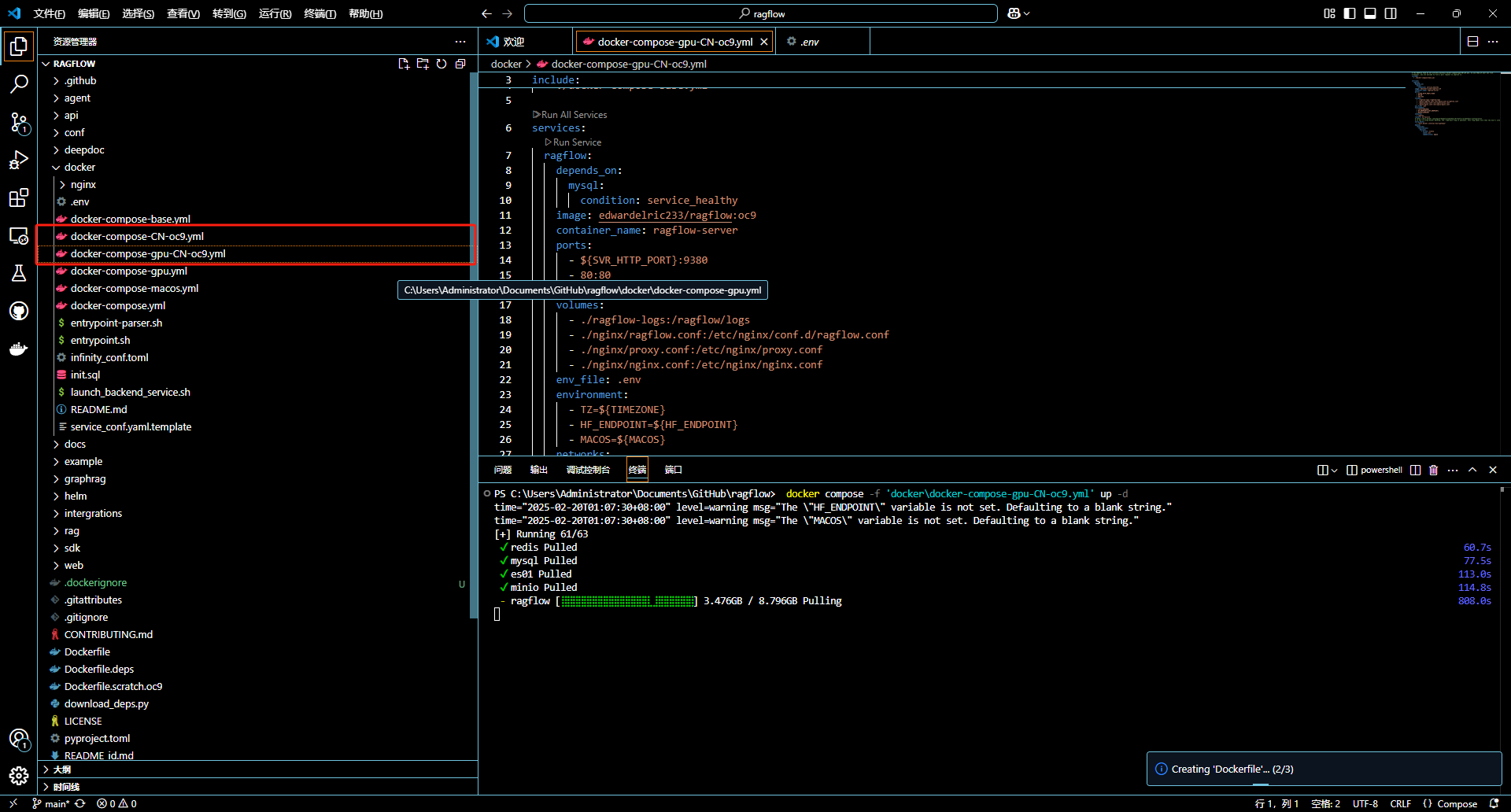Open new terminal profile dropdown

click(x=1334, y=470)
